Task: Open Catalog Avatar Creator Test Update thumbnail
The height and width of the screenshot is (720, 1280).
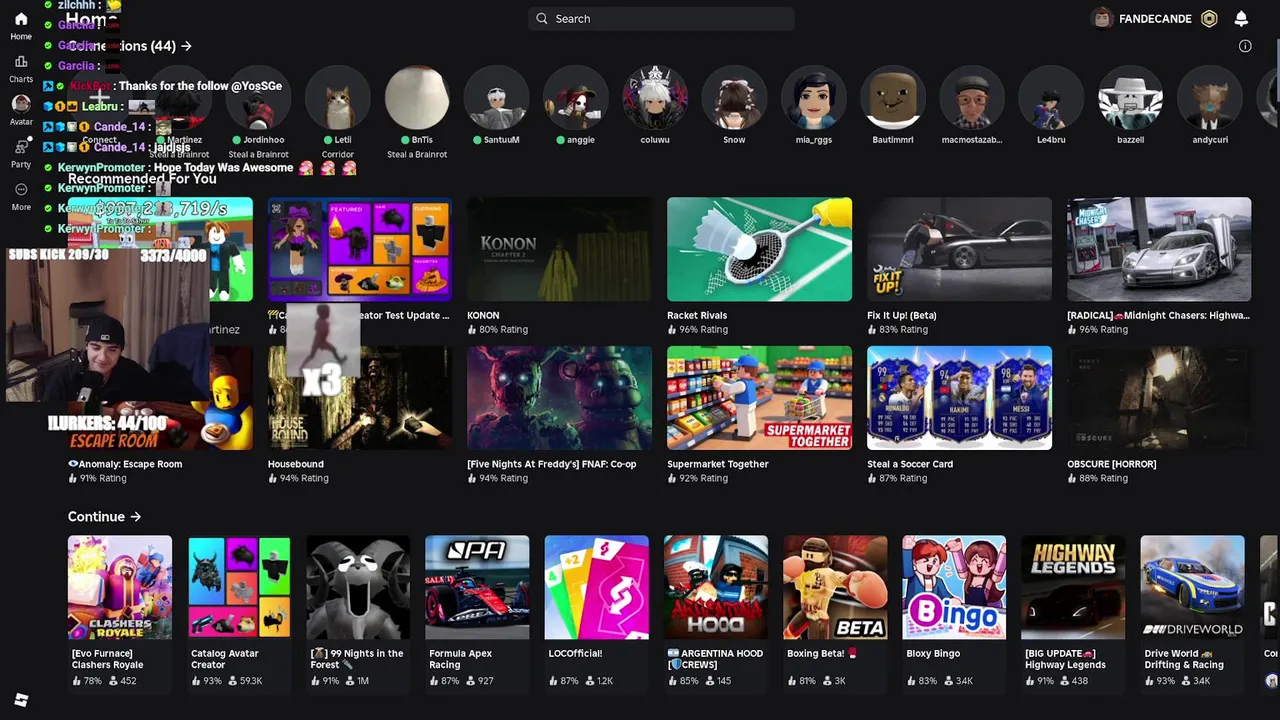Action: click(x=359, y=249)
